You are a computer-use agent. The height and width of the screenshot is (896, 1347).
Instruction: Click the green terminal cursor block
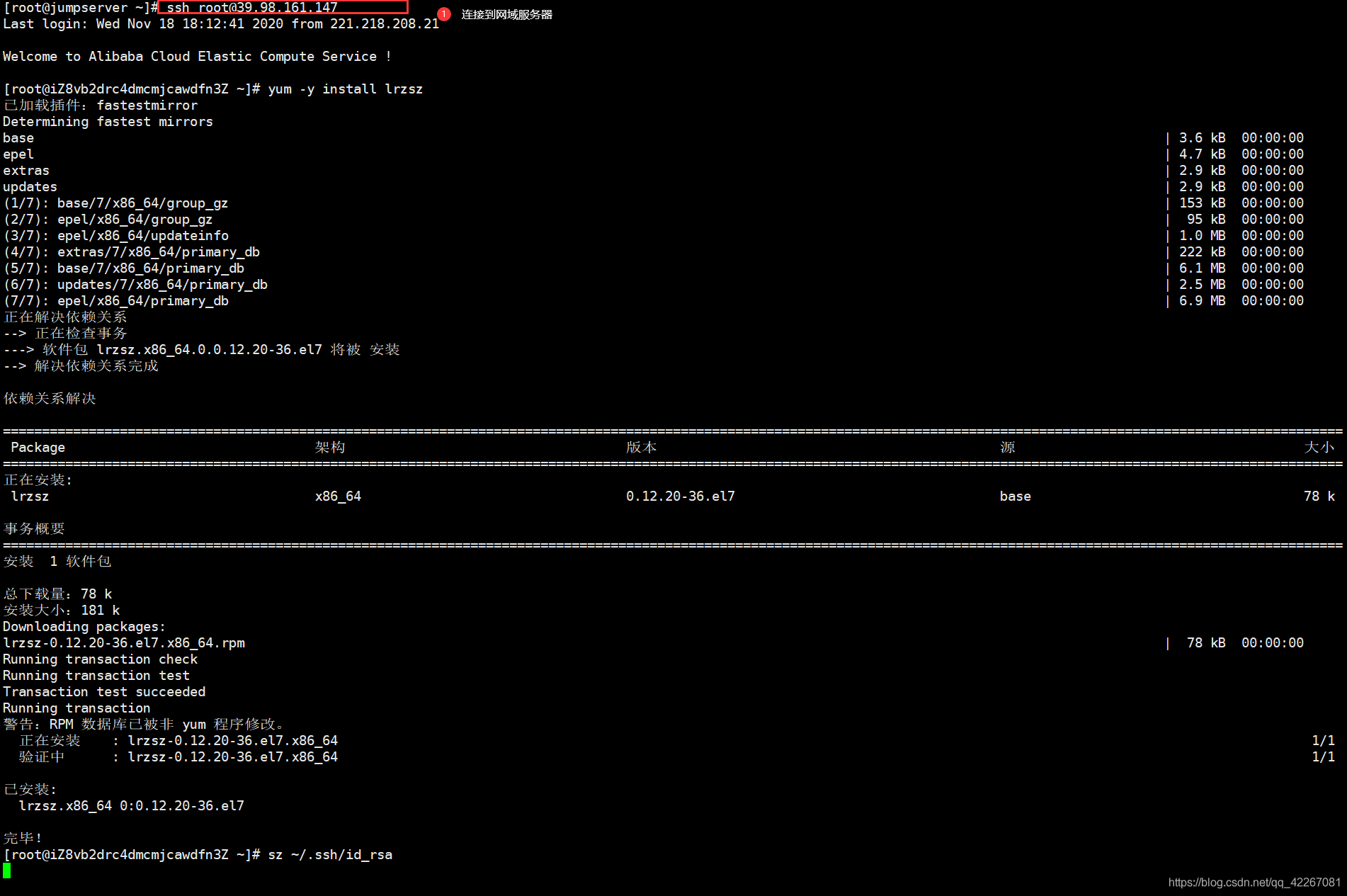tap(7, 871)
